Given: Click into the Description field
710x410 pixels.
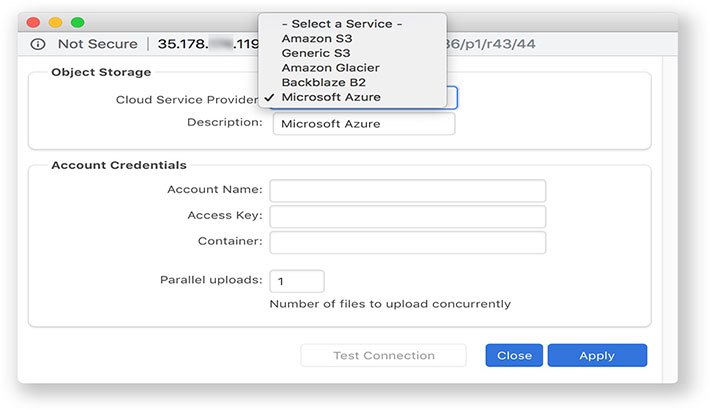Looking at the screenshot, I should (363, 124).
